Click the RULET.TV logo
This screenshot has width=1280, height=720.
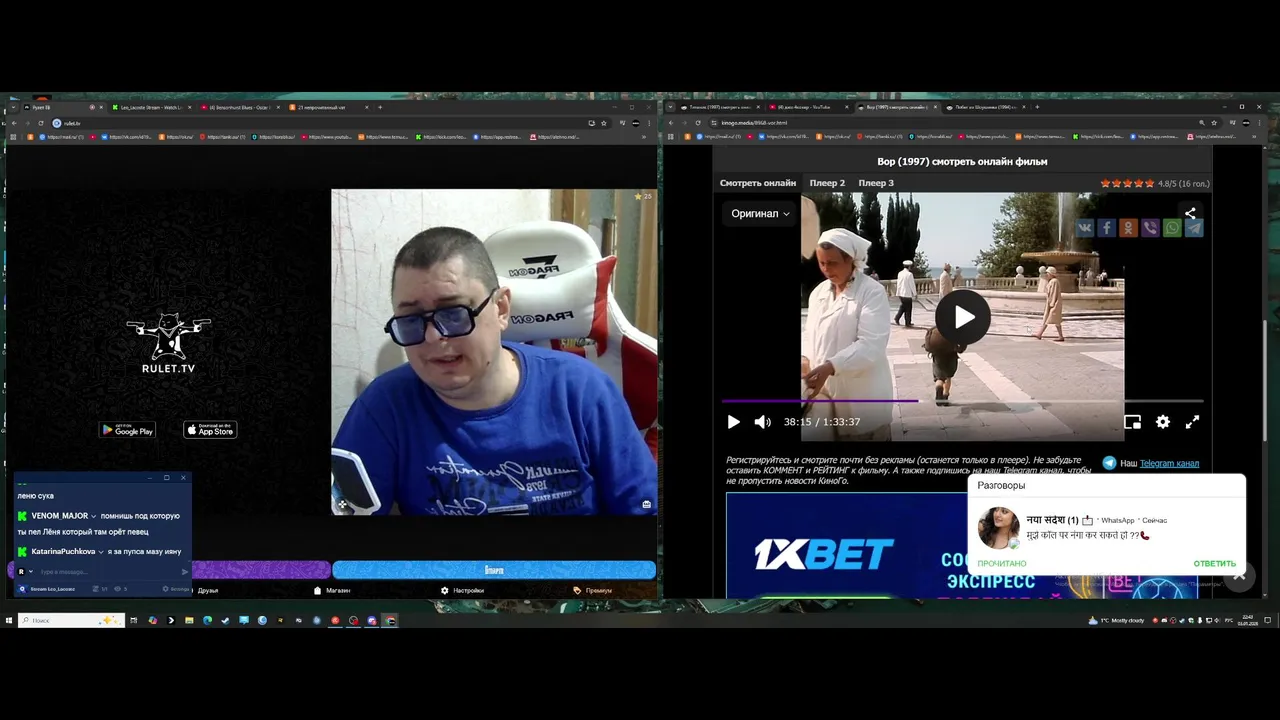click(168, 343)
